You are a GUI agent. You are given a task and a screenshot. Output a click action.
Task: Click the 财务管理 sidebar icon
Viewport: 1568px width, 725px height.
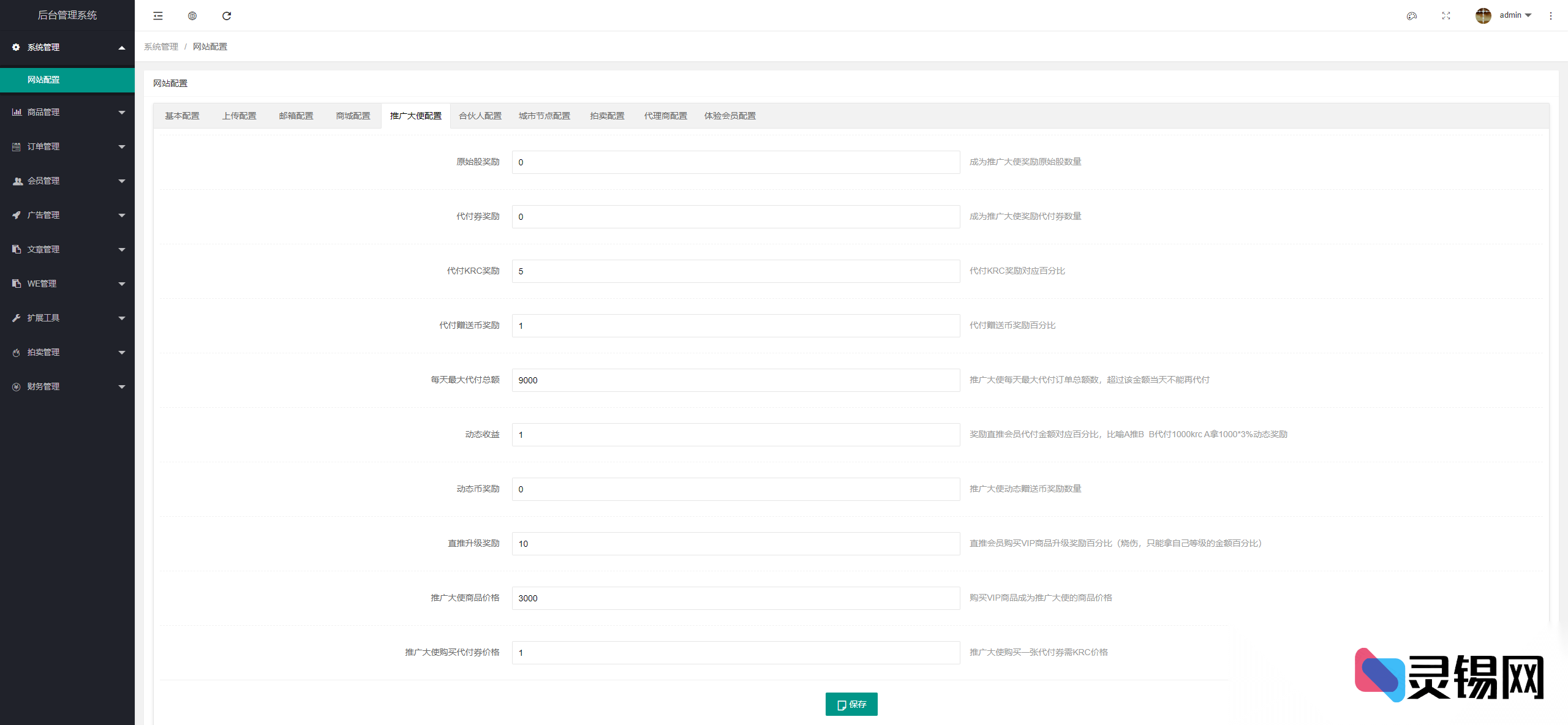(x=17, y=386)
